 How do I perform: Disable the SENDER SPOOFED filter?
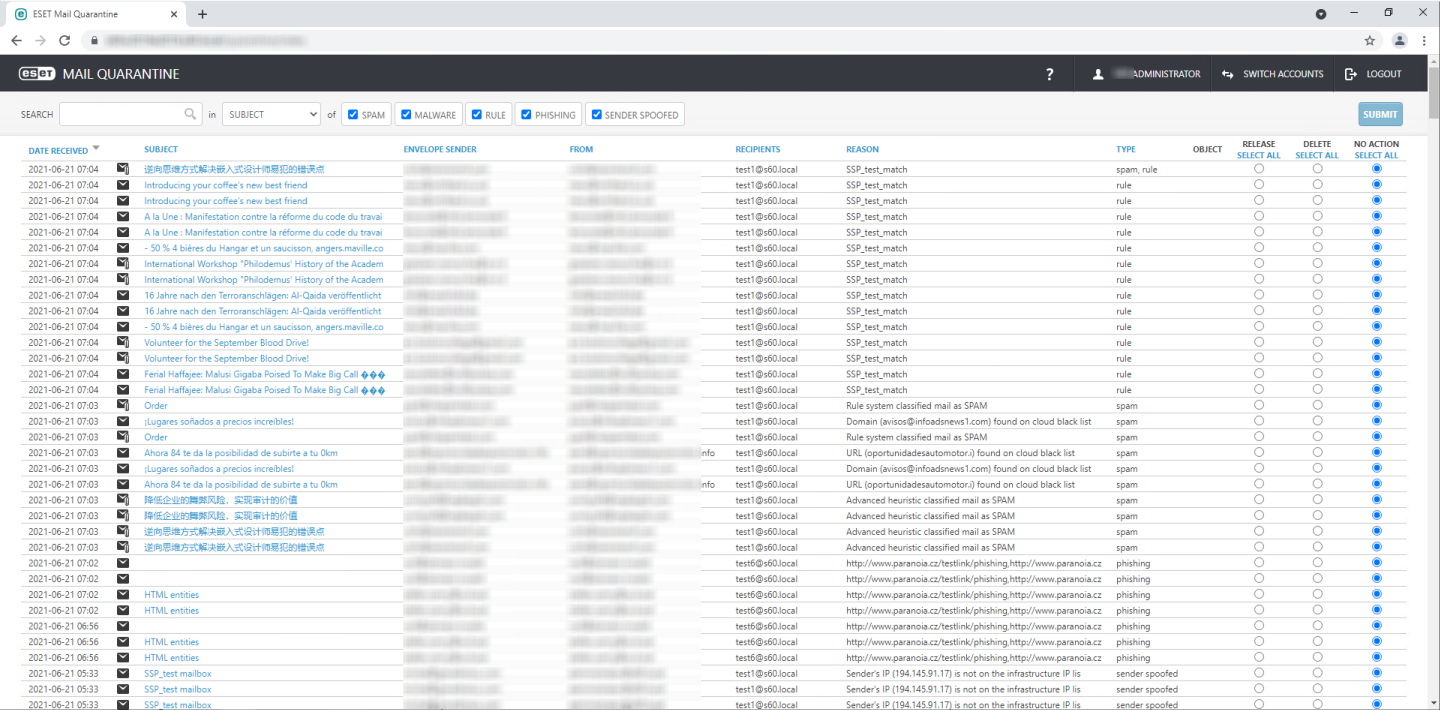tap(594, 114)
